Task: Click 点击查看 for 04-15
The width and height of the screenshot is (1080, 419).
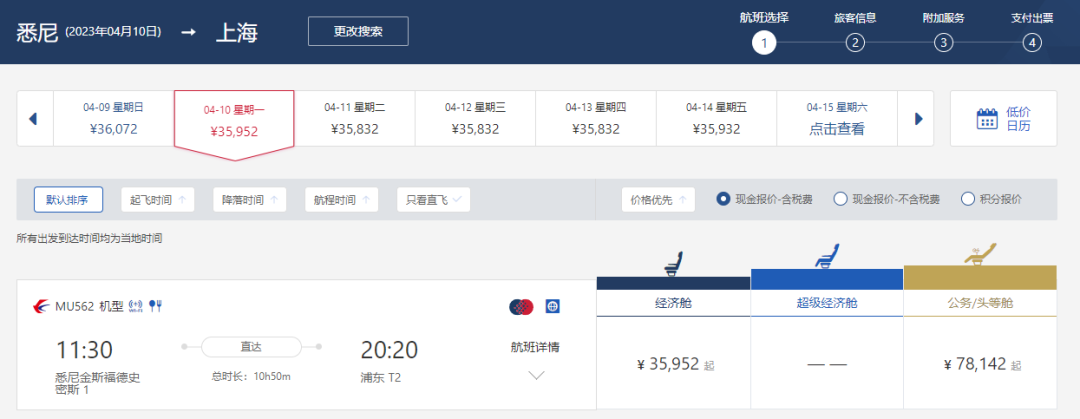Action: click(836, 129)
